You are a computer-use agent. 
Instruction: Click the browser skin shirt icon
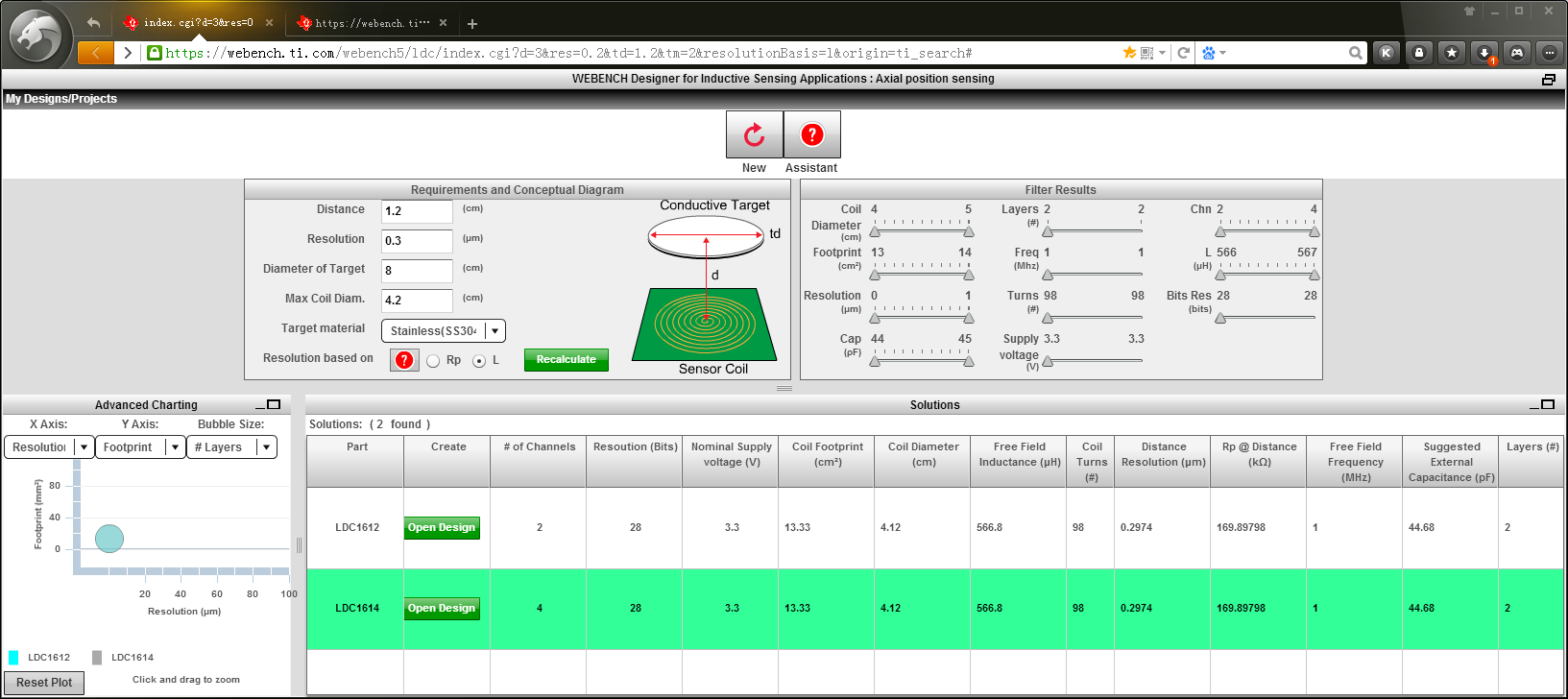[1469, 11]
